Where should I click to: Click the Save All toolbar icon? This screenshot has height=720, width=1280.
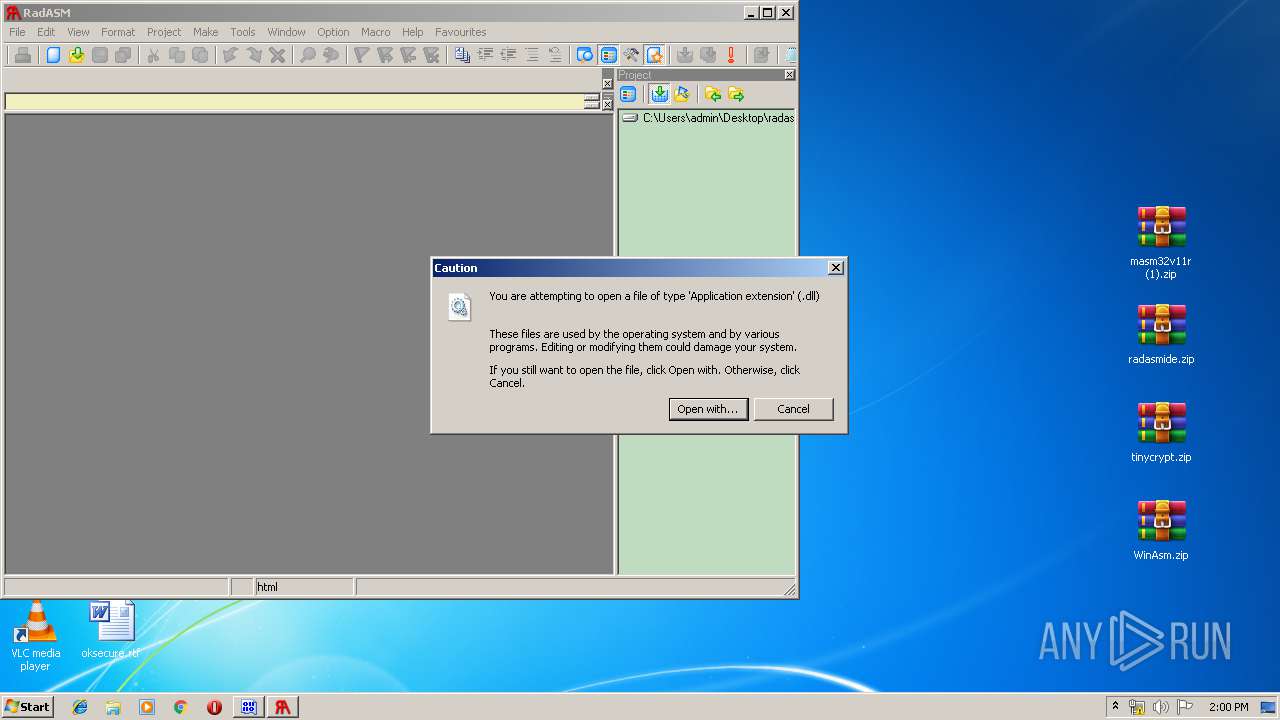click(123, 55)
